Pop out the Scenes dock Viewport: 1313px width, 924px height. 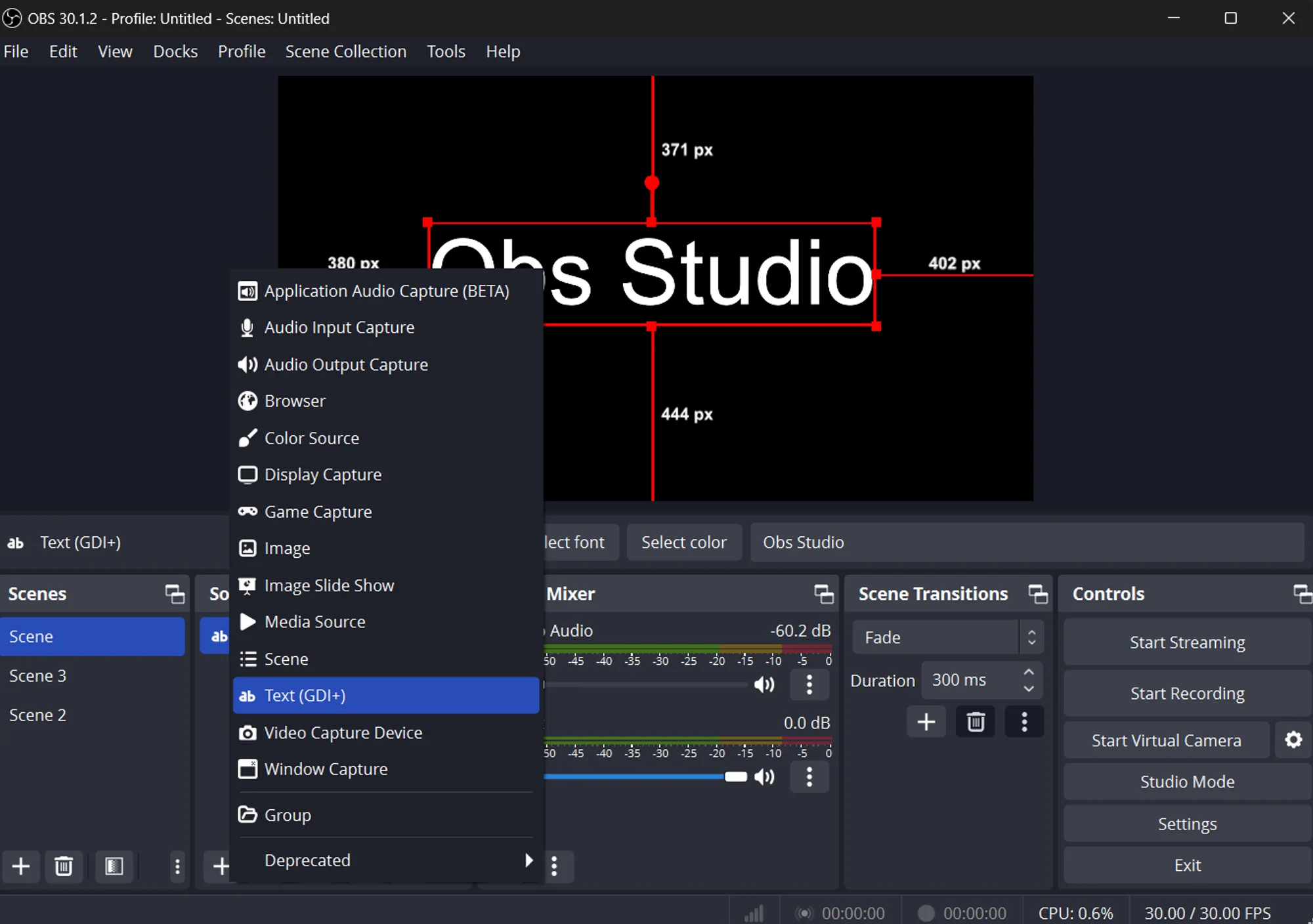click(175, 594)
